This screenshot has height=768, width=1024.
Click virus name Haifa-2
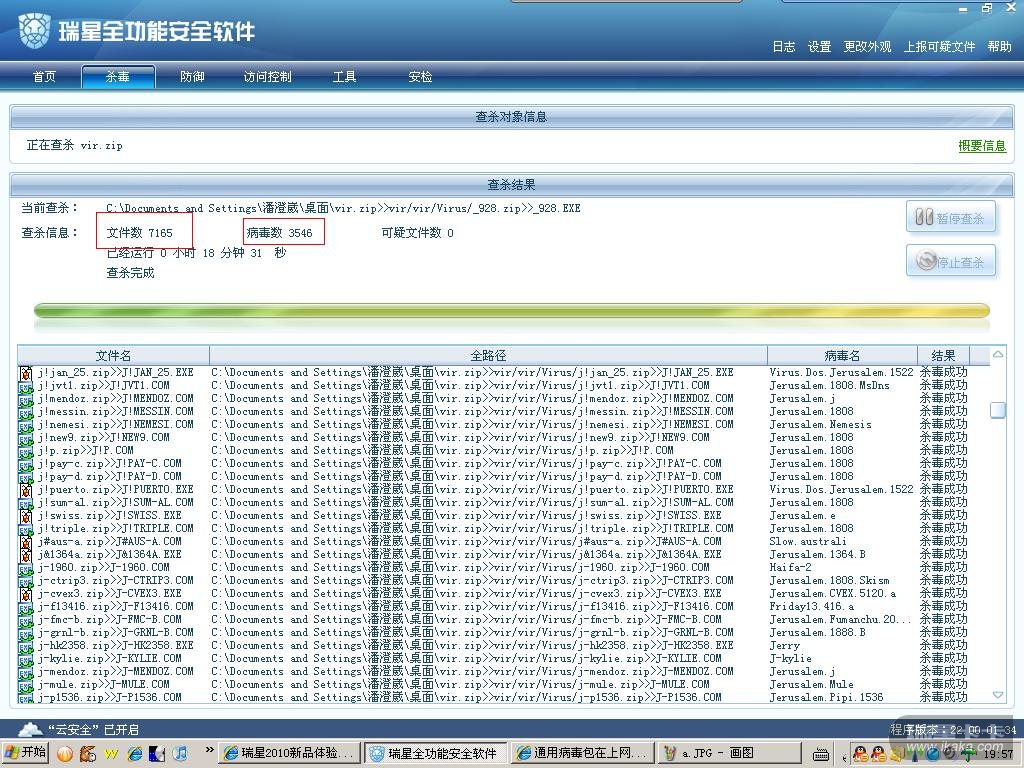tap(790, 568)
